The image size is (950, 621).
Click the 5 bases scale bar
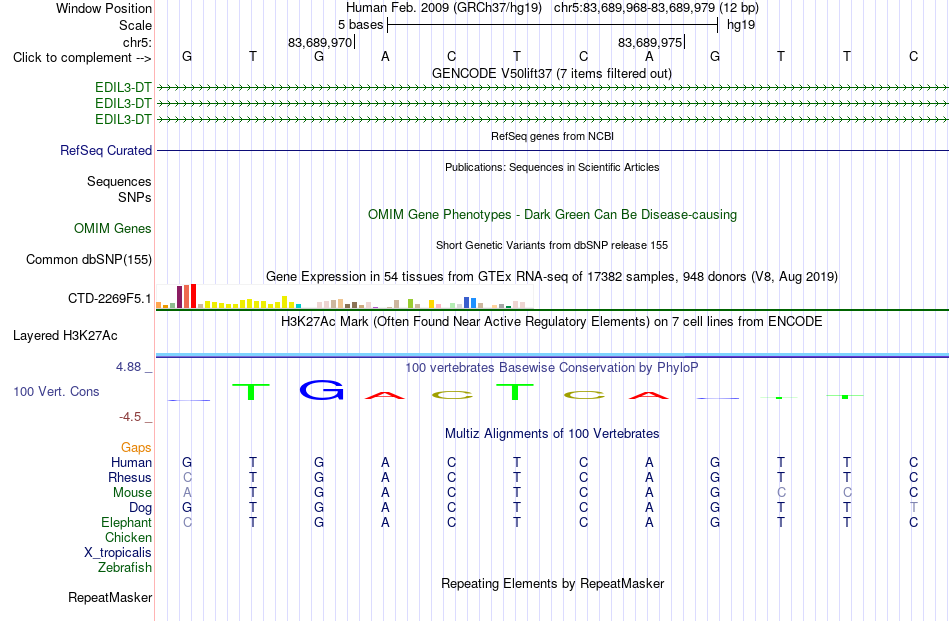553,25
